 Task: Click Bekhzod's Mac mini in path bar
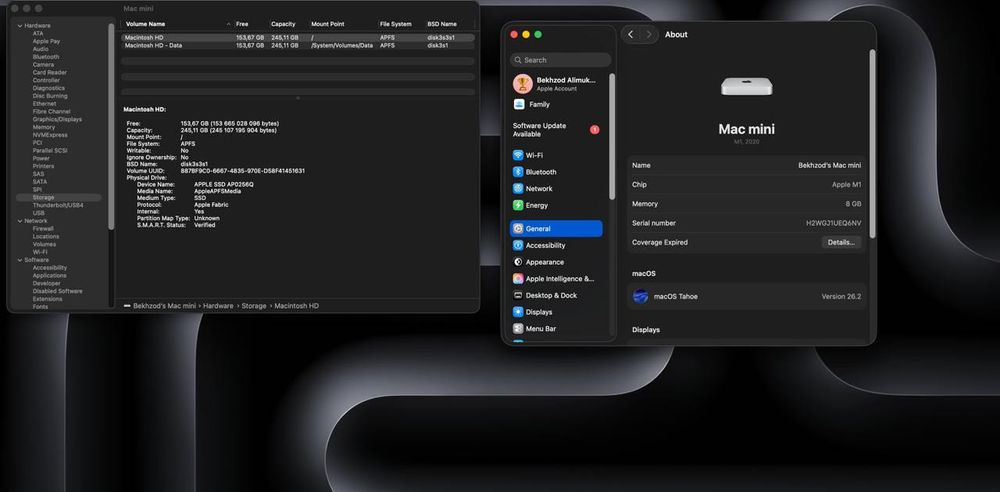pos(165,306)
